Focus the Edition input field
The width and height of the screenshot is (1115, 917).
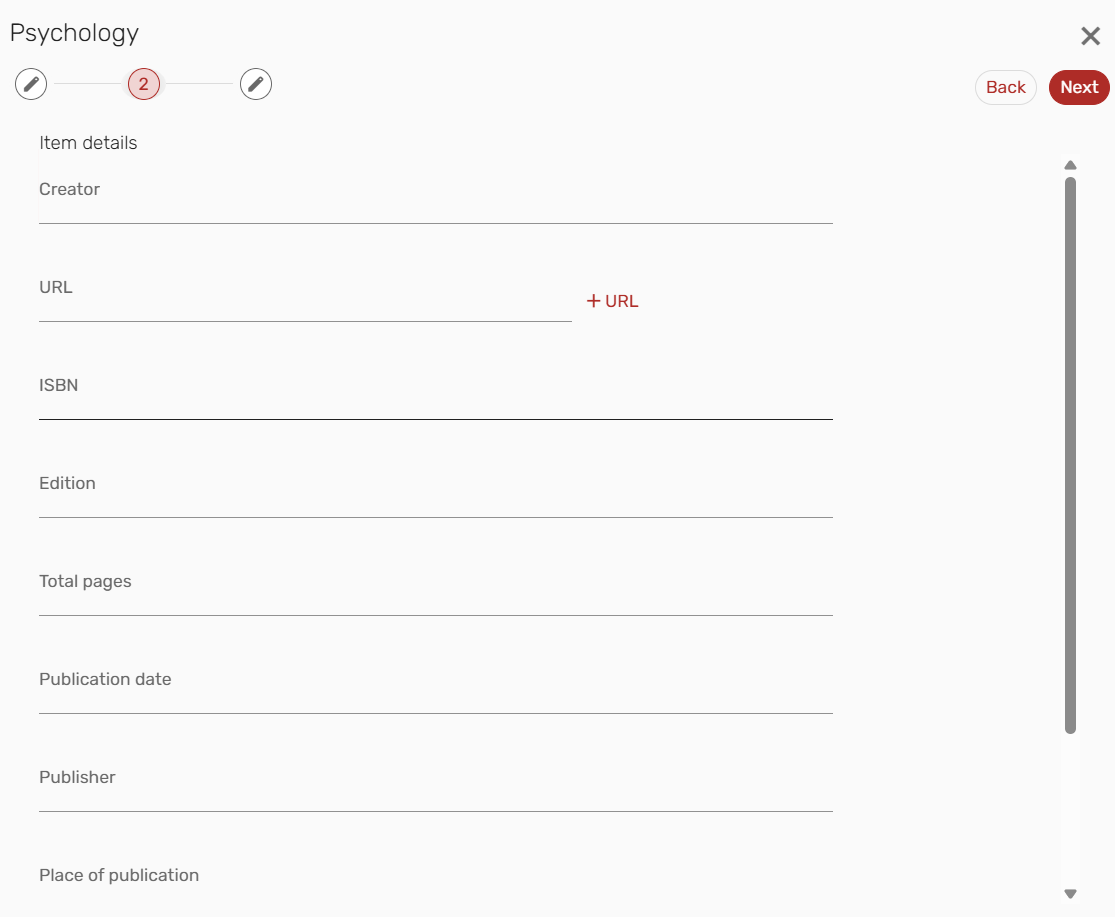tap(436, 494)
